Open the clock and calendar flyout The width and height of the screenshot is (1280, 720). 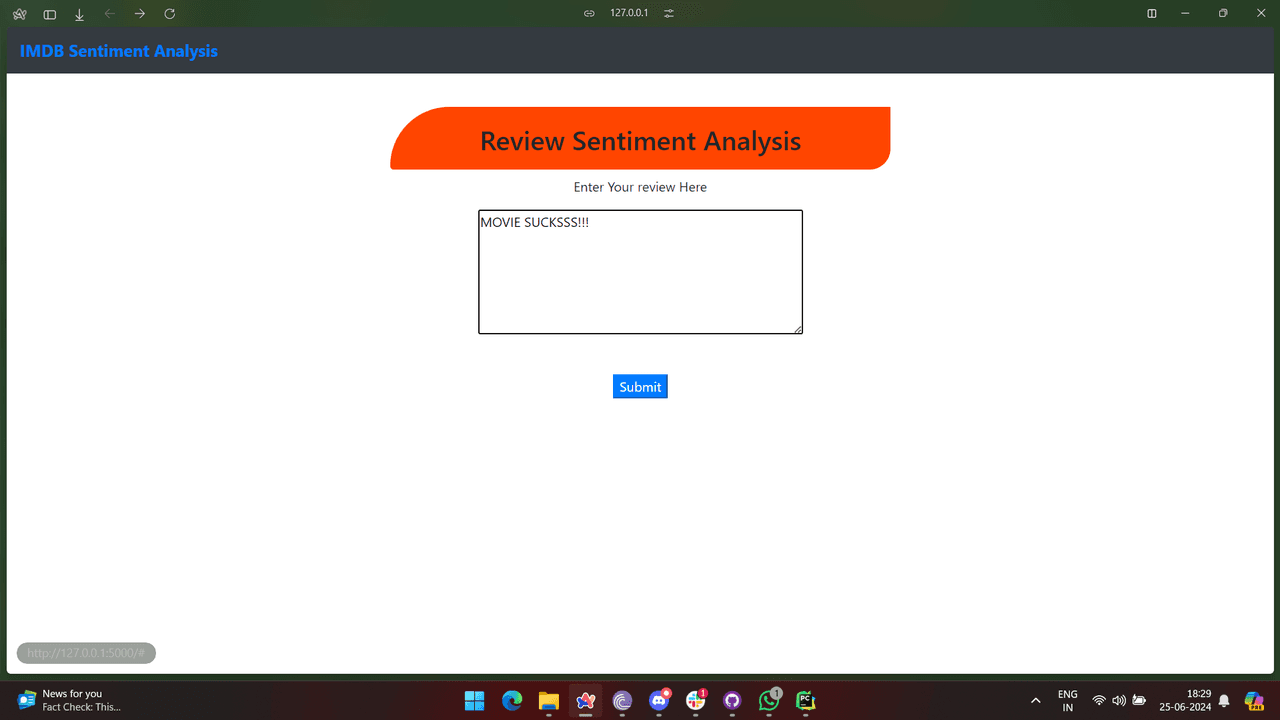pyautogui.click(x=1185, y=700)
